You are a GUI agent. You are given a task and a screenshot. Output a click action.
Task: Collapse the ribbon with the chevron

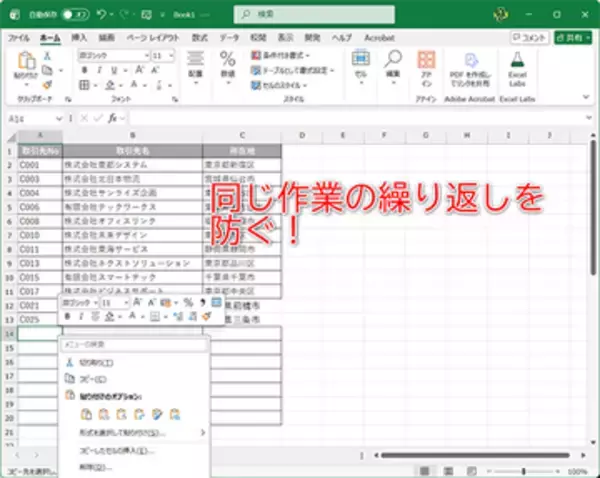click(x=586, y=97)
